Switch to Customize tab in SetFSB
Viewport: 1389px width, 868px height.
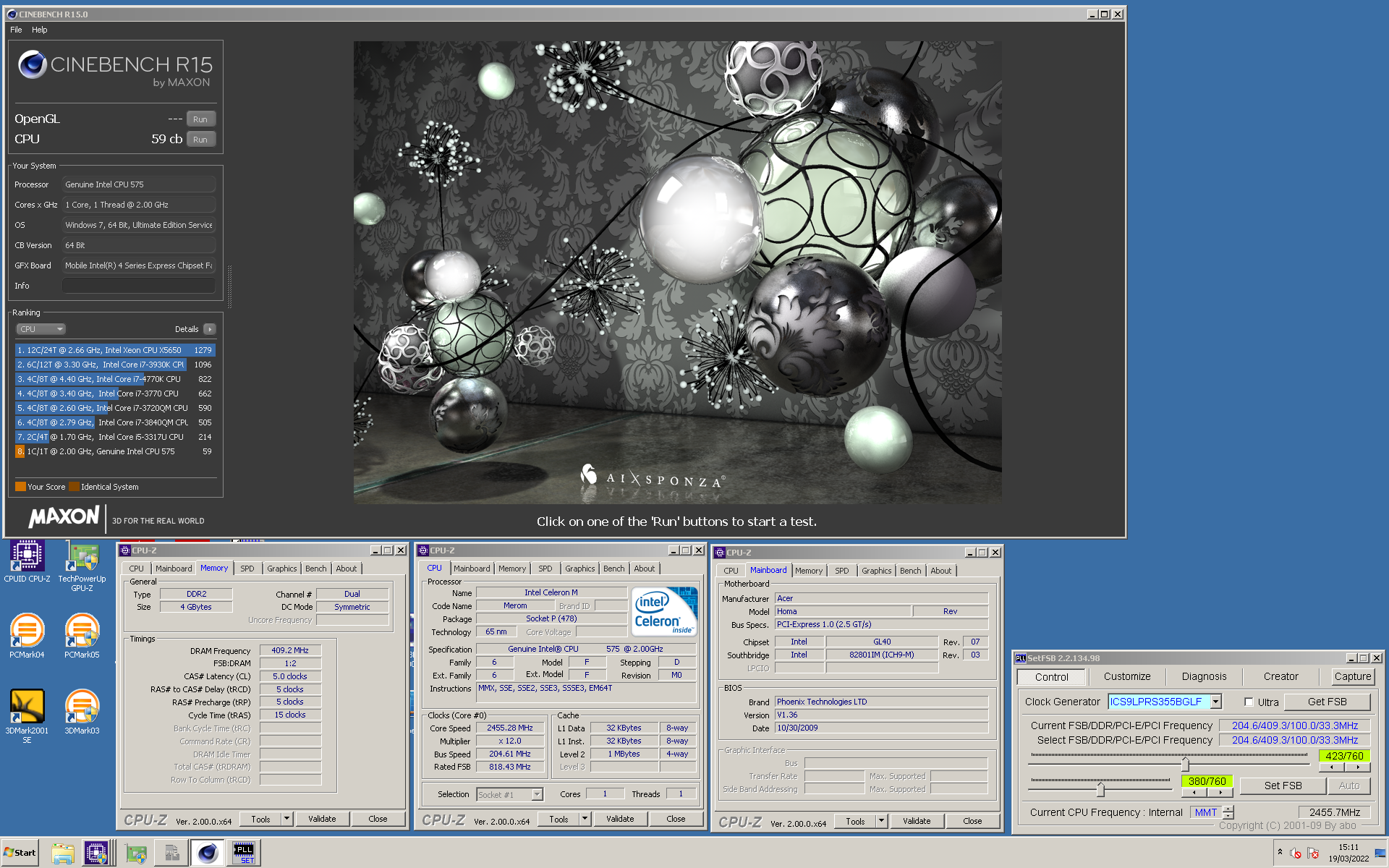1127,677
